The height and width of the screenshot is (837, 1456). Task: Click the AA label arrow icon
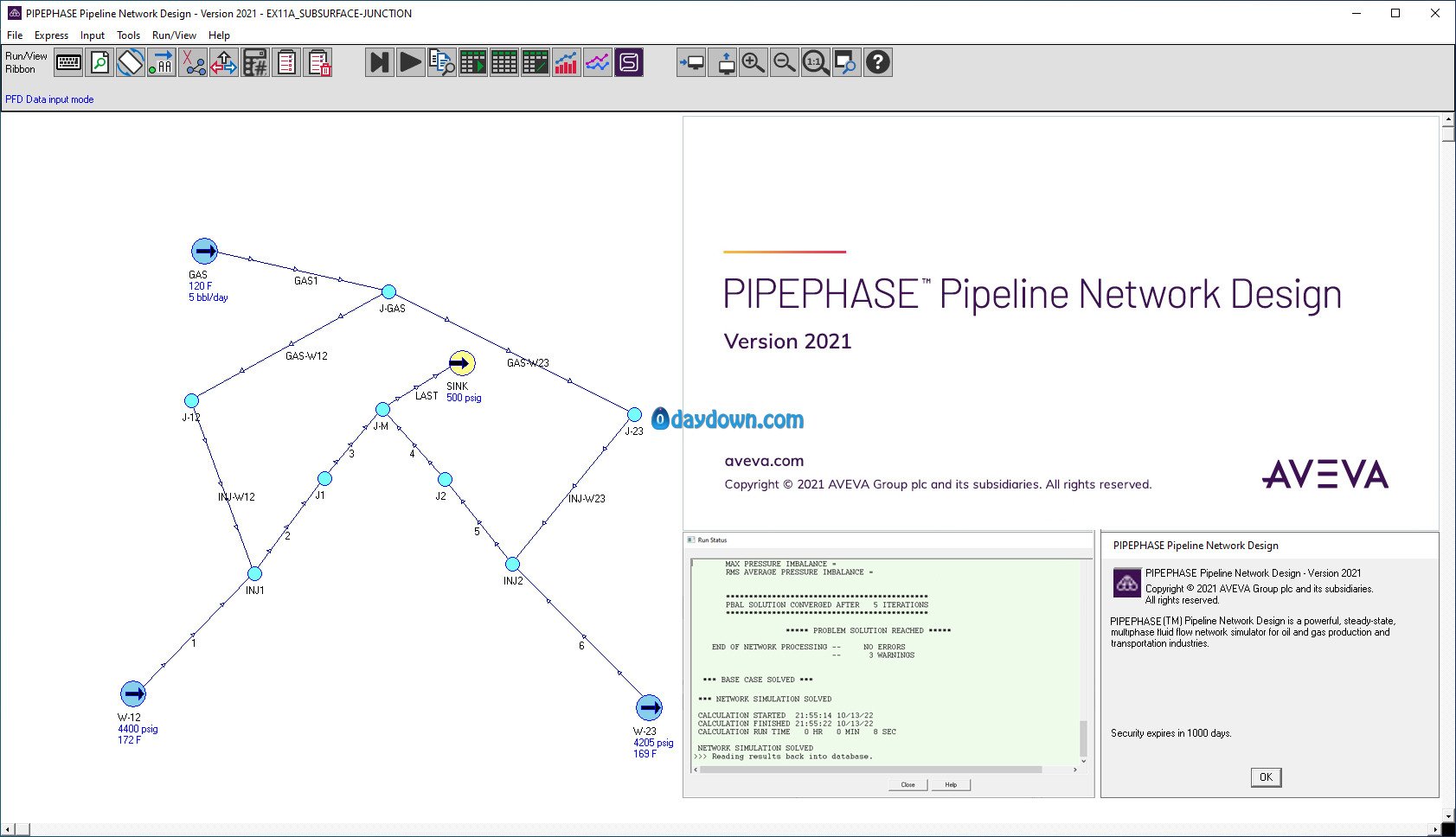(162, 62)
